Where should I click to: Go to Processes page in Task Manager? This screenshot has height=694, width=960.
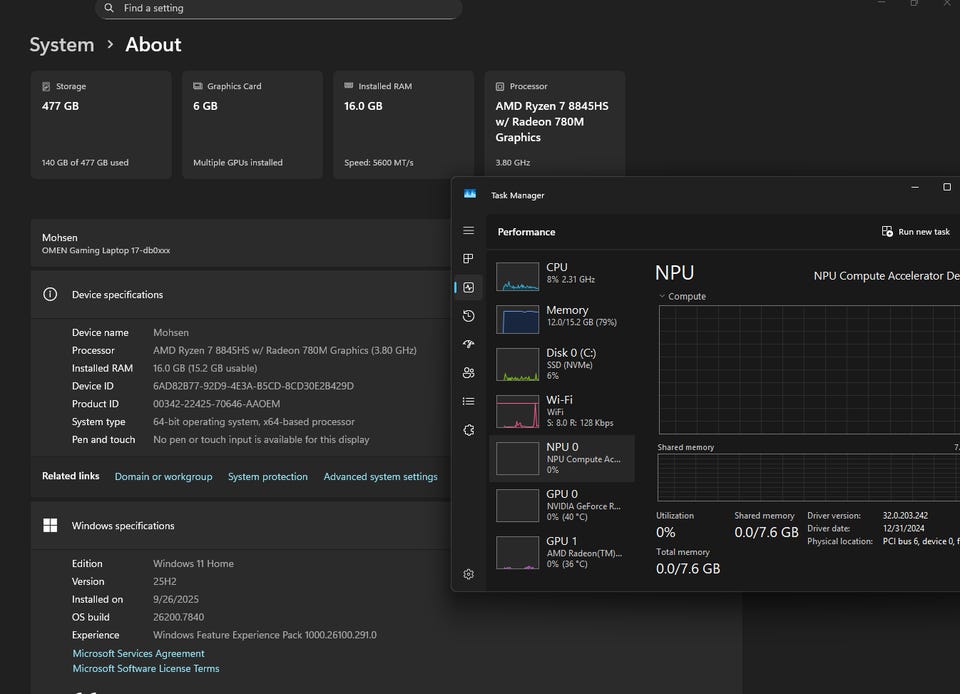(468, 259)
